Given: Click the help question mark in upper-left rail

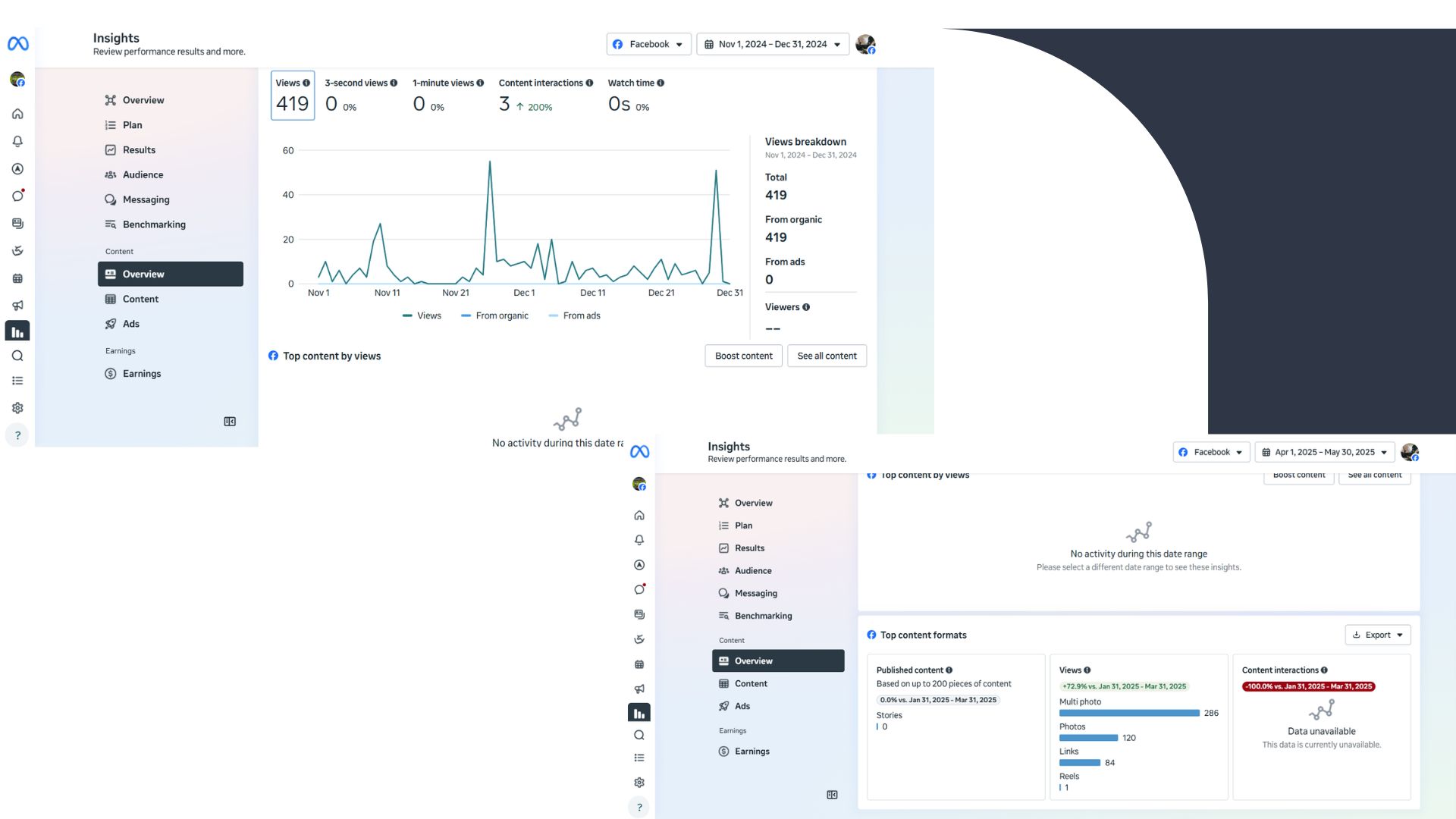Looking at the screenshot, I should pos(17,435).
